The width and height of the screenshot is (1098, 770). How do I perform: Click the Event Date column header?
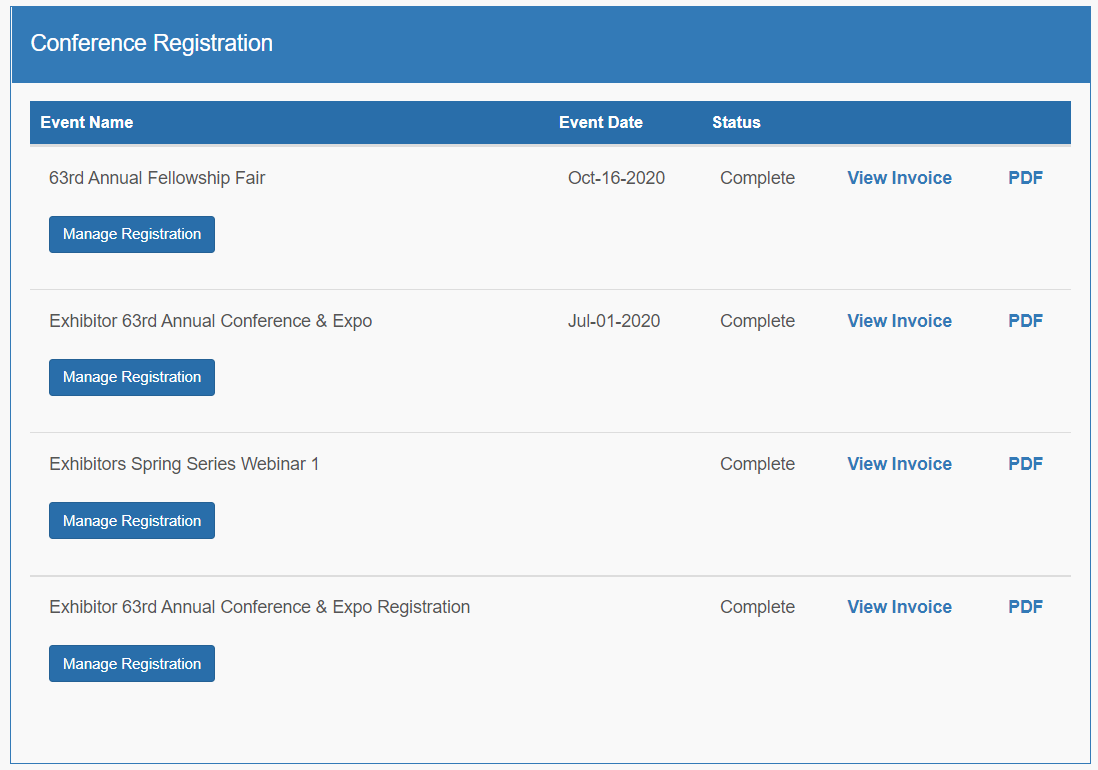tap(601, 122)
